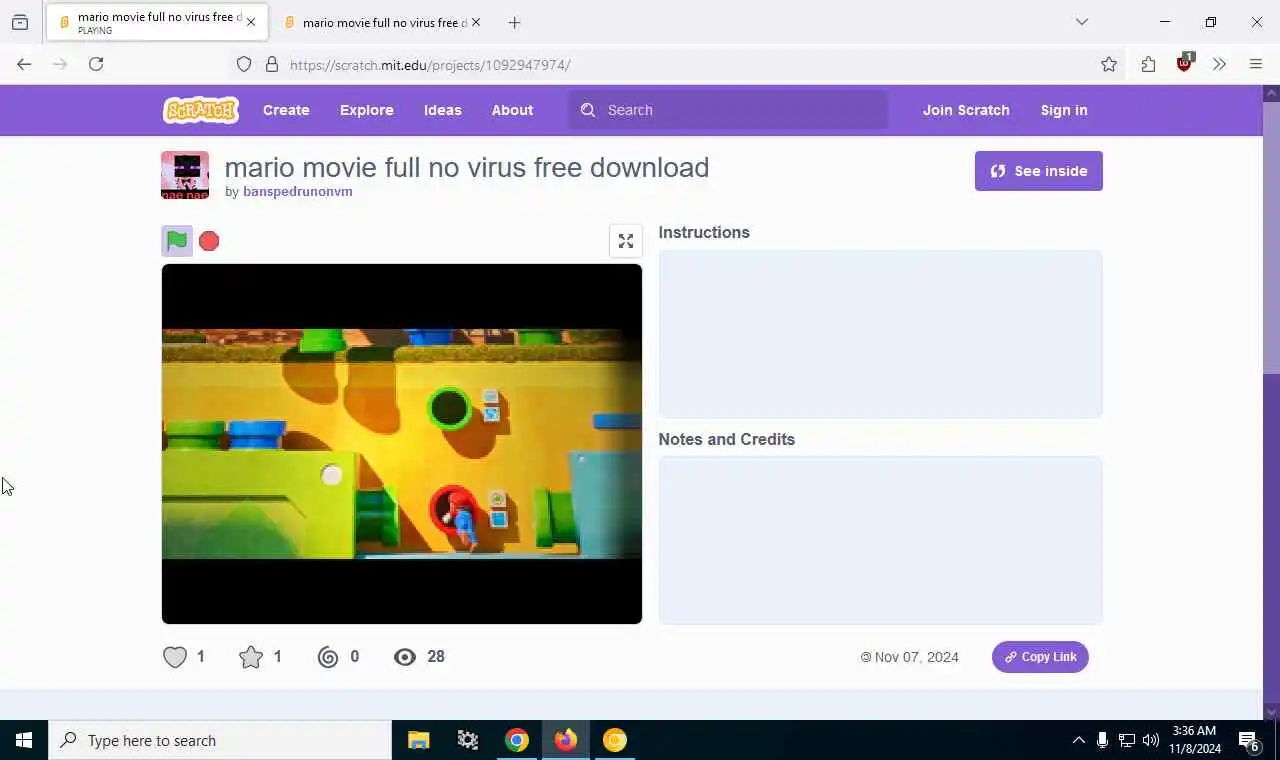This screenshot has width=1280, height=760.
Task: Click the project author avatar thumbnail
Action: (185, 175)
